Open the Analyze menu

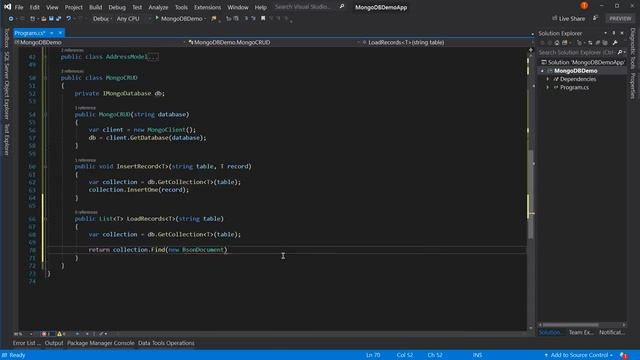tap(158, 7)
